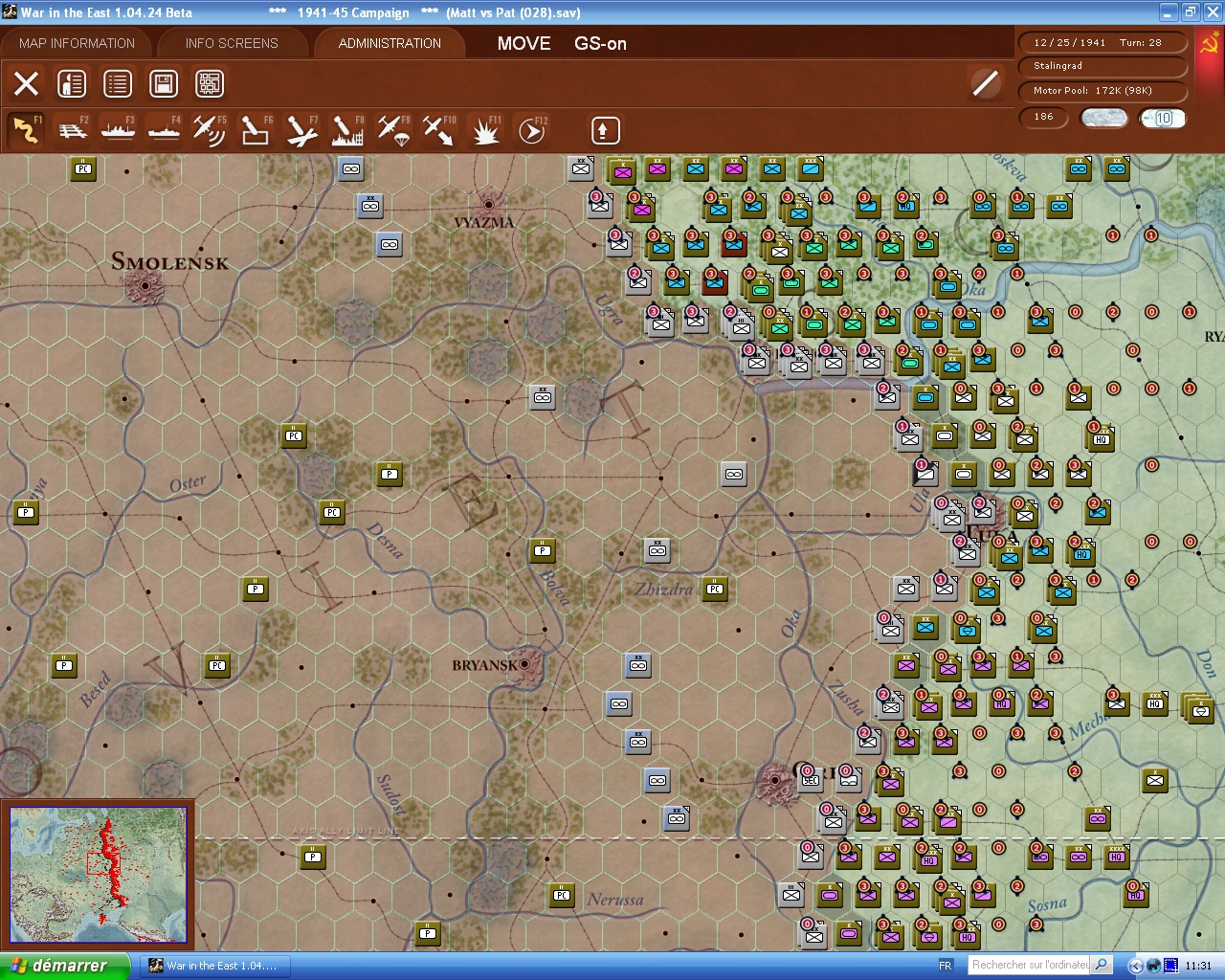Switch to the Map Information tab
Viewport: 1225px width, 980px height.
(77, 43)
